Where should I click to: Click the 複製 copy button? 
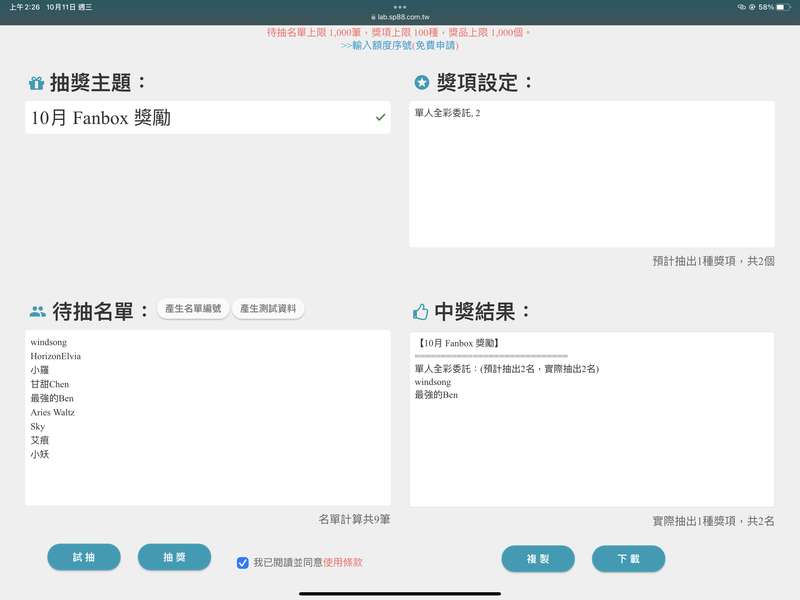(538, 559)
